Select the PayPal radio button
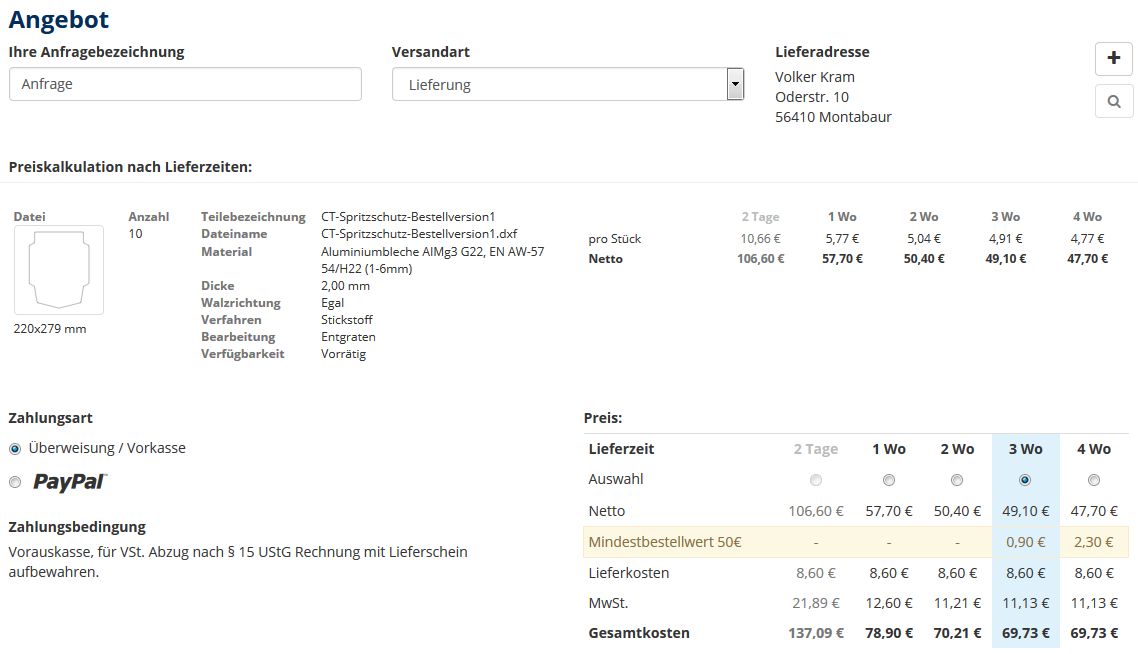Image resolution: width=1138 pixels, height=654 pixels. [x=15, y=483]
